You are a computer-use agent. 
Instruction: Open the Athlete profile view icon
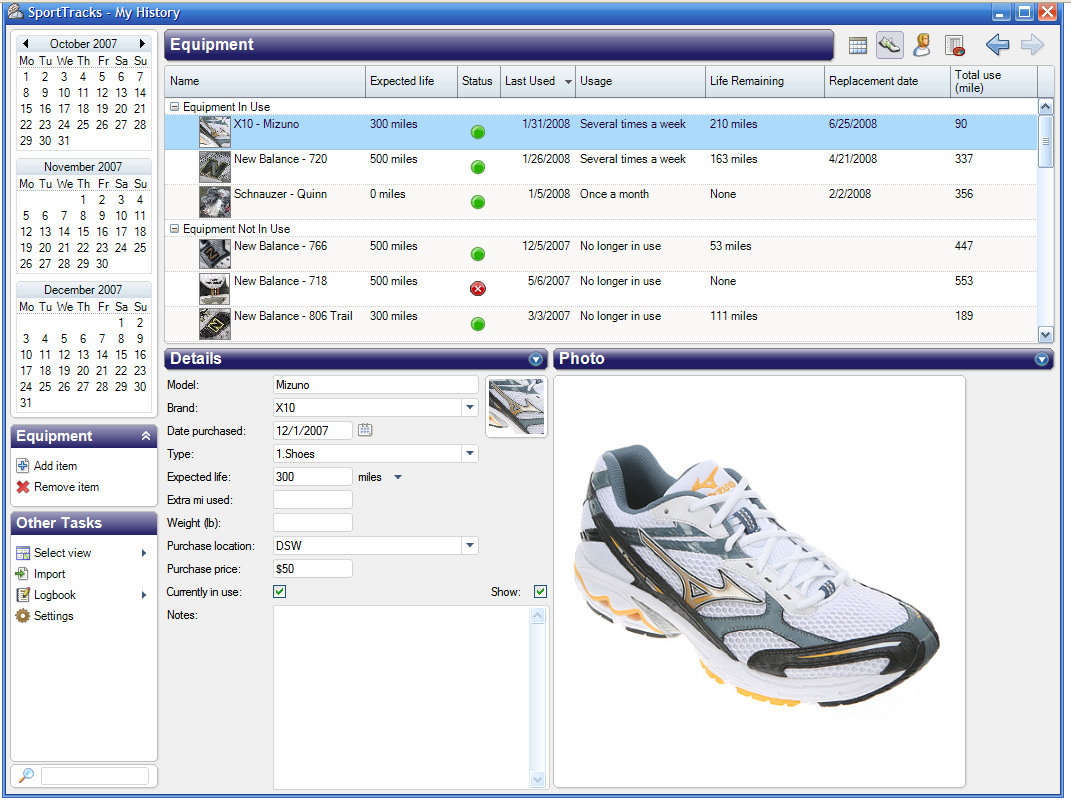tap(922, 45)
